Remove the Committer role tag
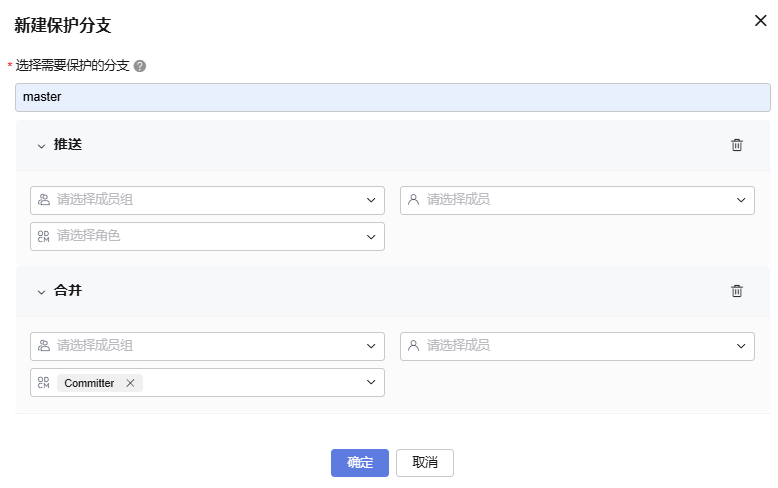Viewport: 778px width, 488px height. tap(130, 383)
